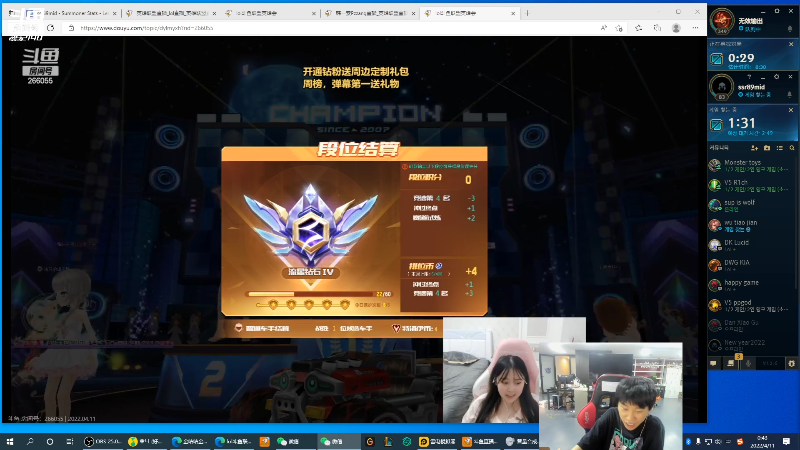
Task: Select friend DWG KIA
Action: tap(752, 265)
